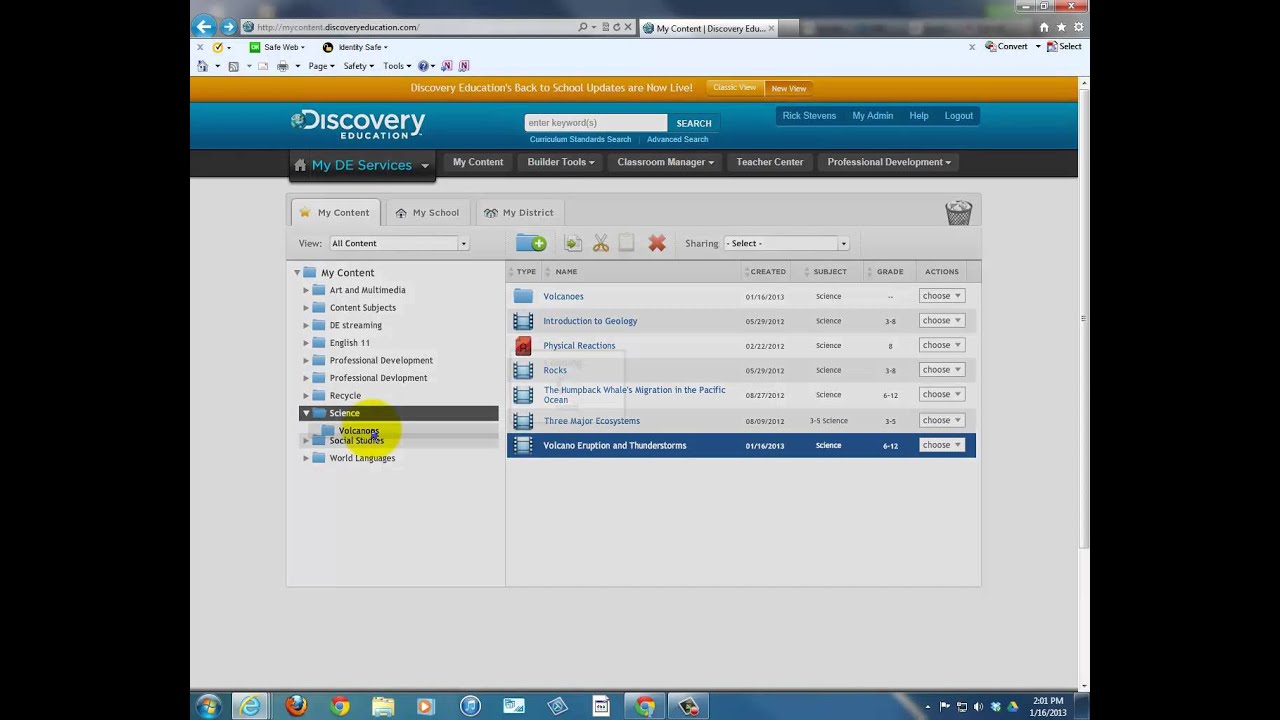Open the Professional Development menu

(889, 162)
